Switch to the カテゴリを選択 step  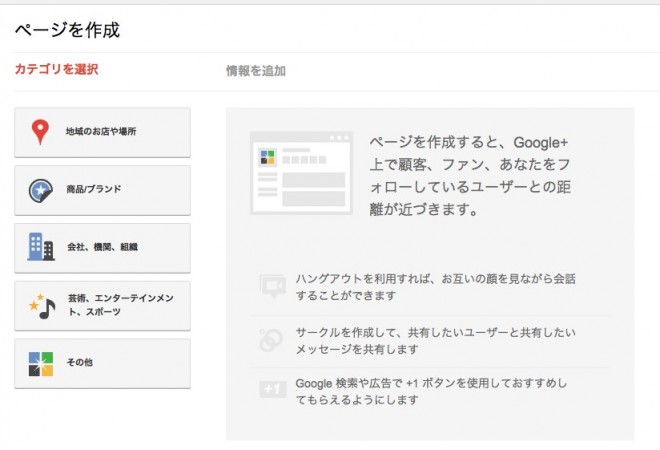click(x=56, y=70)
